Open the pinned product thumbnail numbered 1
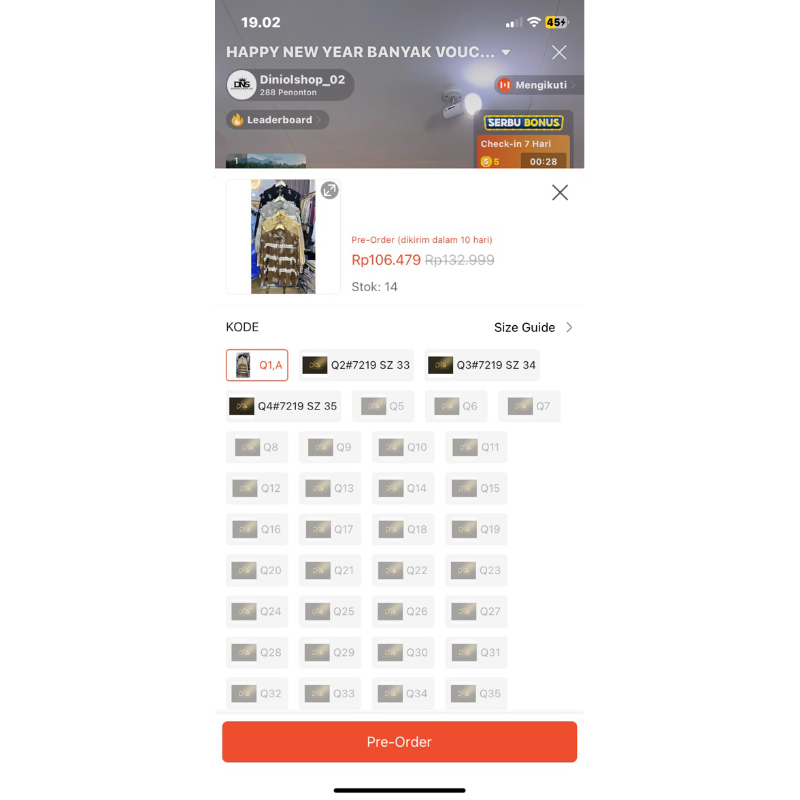Viewport: 800px width, 800px height. 266,161
